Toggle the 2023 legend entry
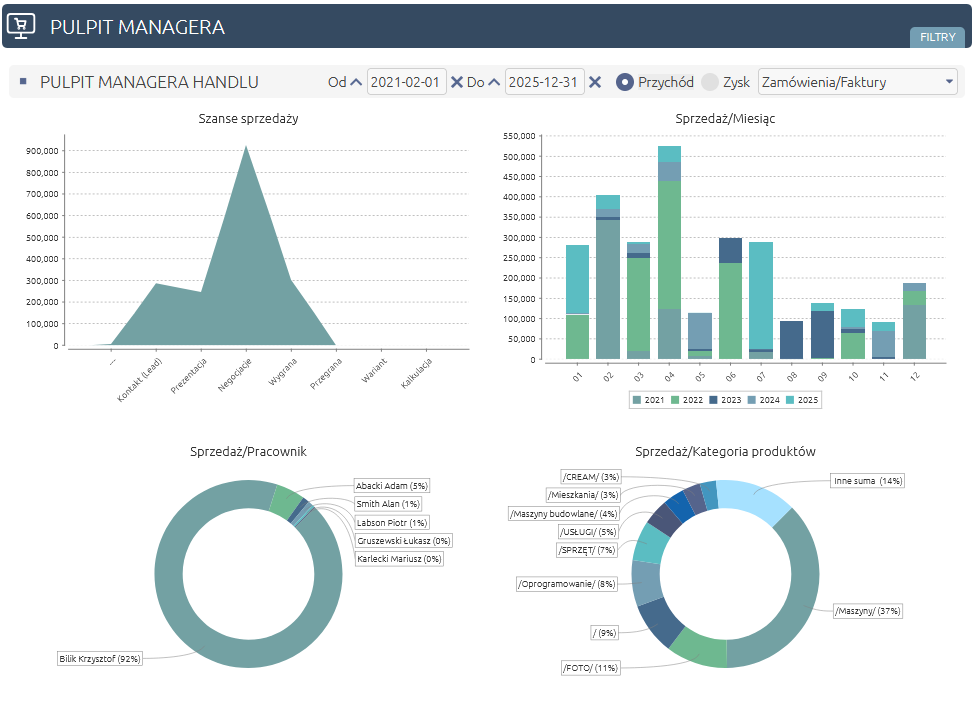 [725, 400]
